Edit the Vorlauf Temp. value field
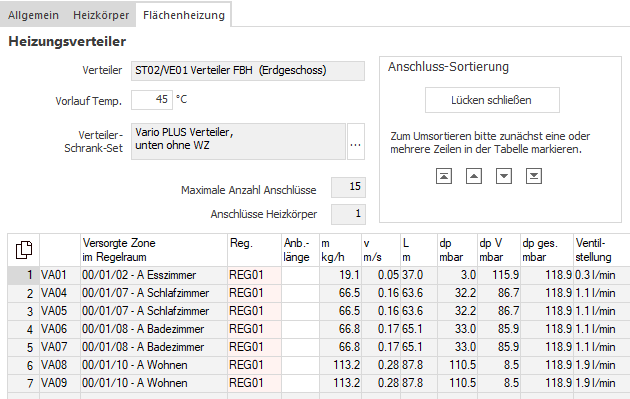 point(151,100)
